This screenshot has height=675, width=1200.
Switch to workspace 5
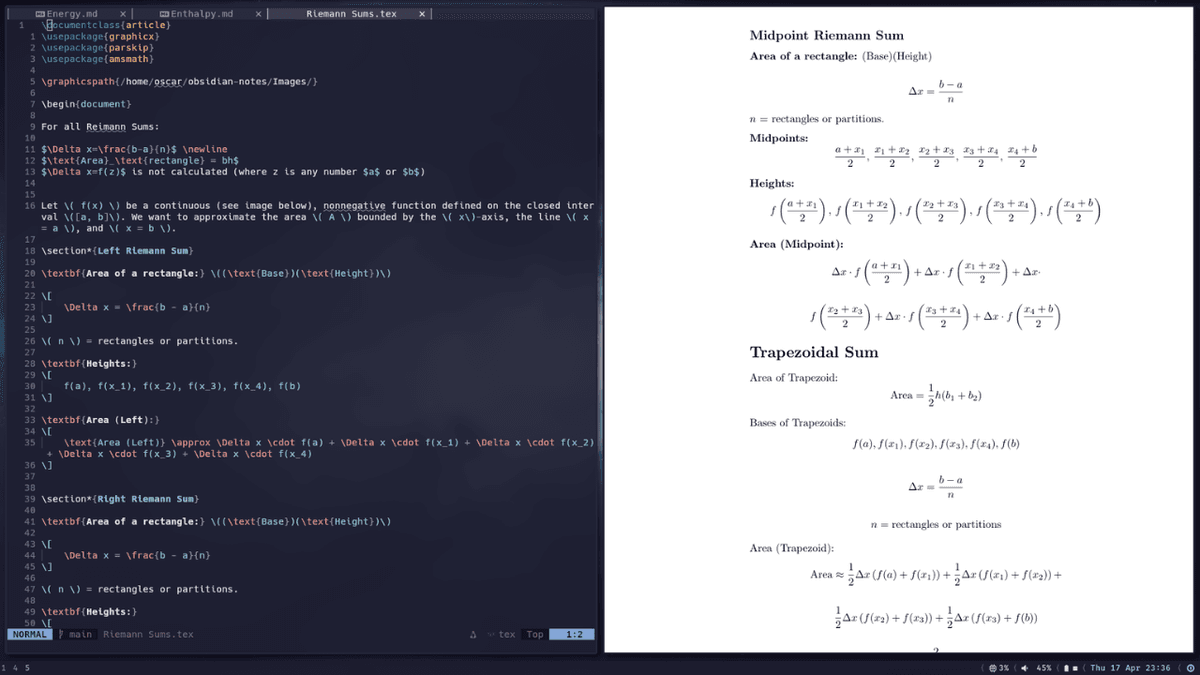pyautogui.click(x=27, y=667)
